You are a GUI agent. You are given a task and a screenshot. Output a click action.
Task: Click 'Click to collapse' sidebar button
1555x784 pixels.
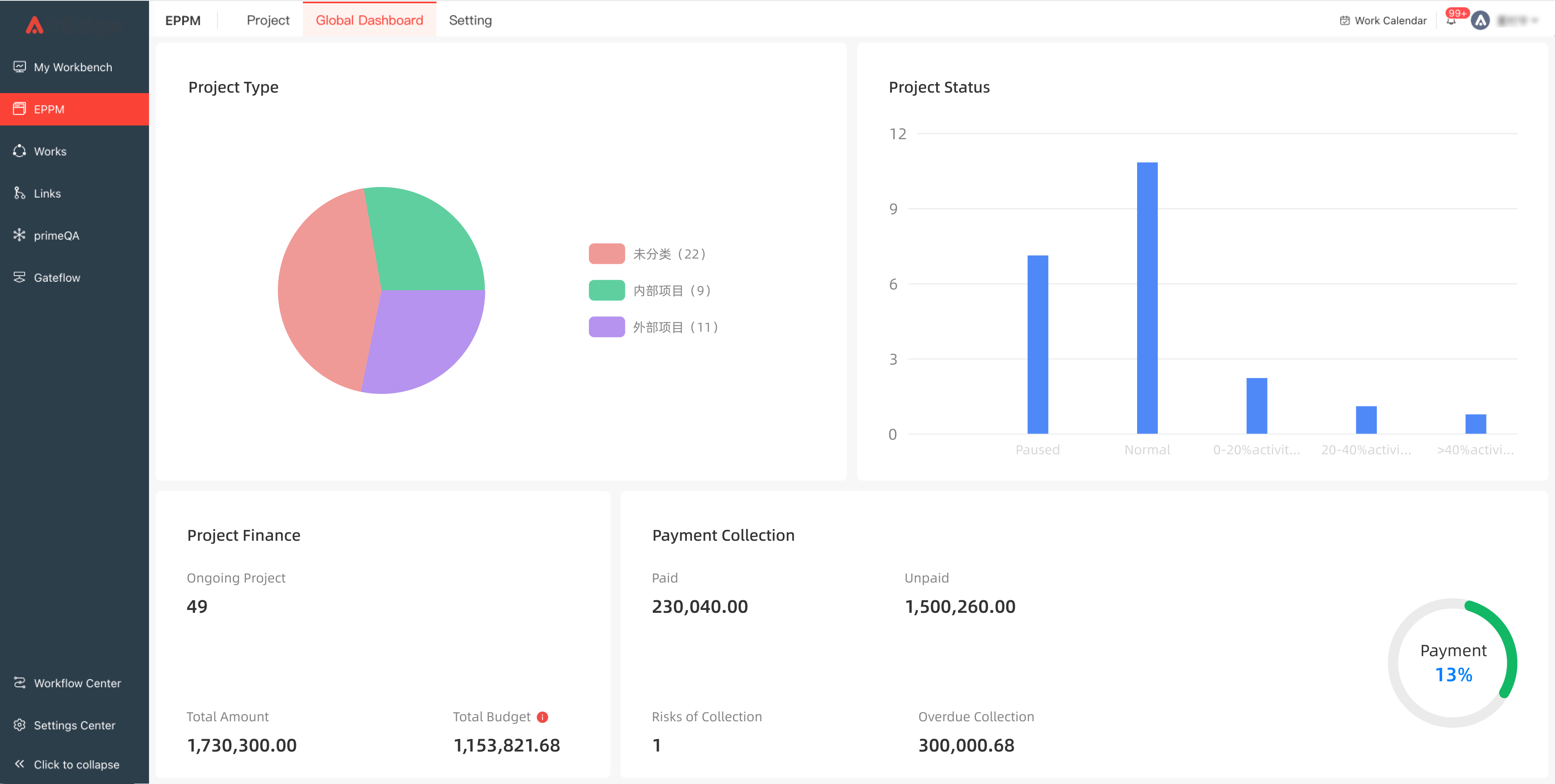point(74,764)
